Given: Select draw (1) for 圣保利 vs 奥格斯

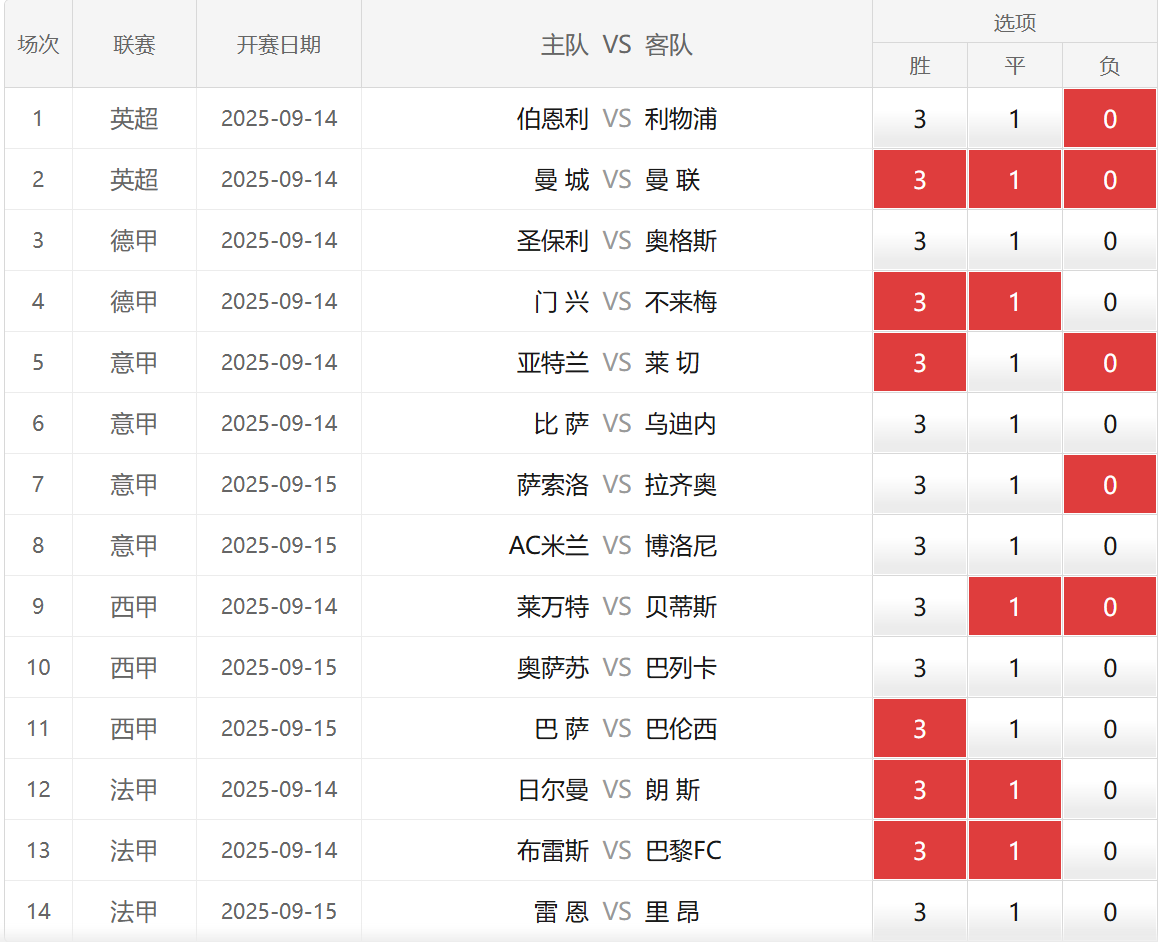Looking at the screenshot, I should (1015, 241).
